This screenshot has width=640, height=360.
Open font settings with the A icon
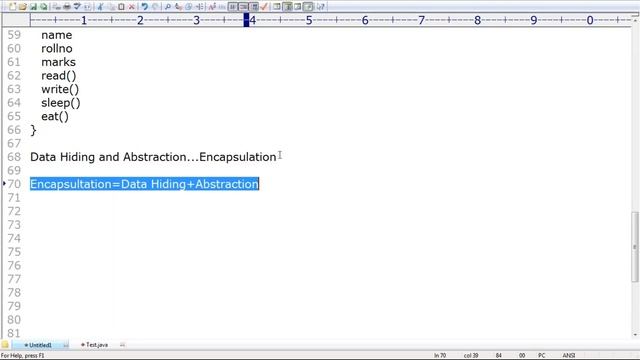click(x=211, y=7)
